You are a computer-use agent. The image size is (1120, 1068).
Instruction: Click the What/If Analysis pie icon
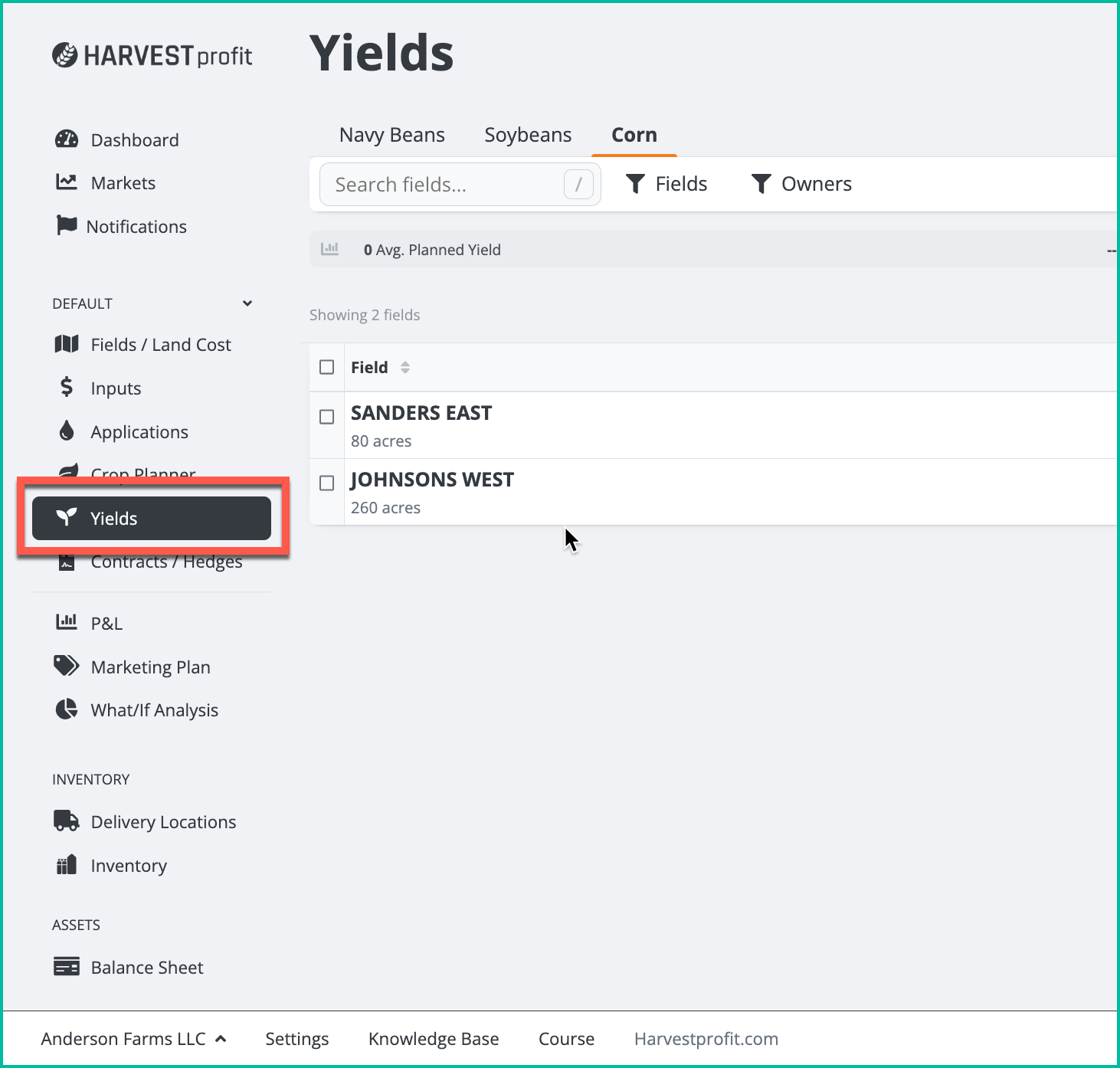click(67, 709)
